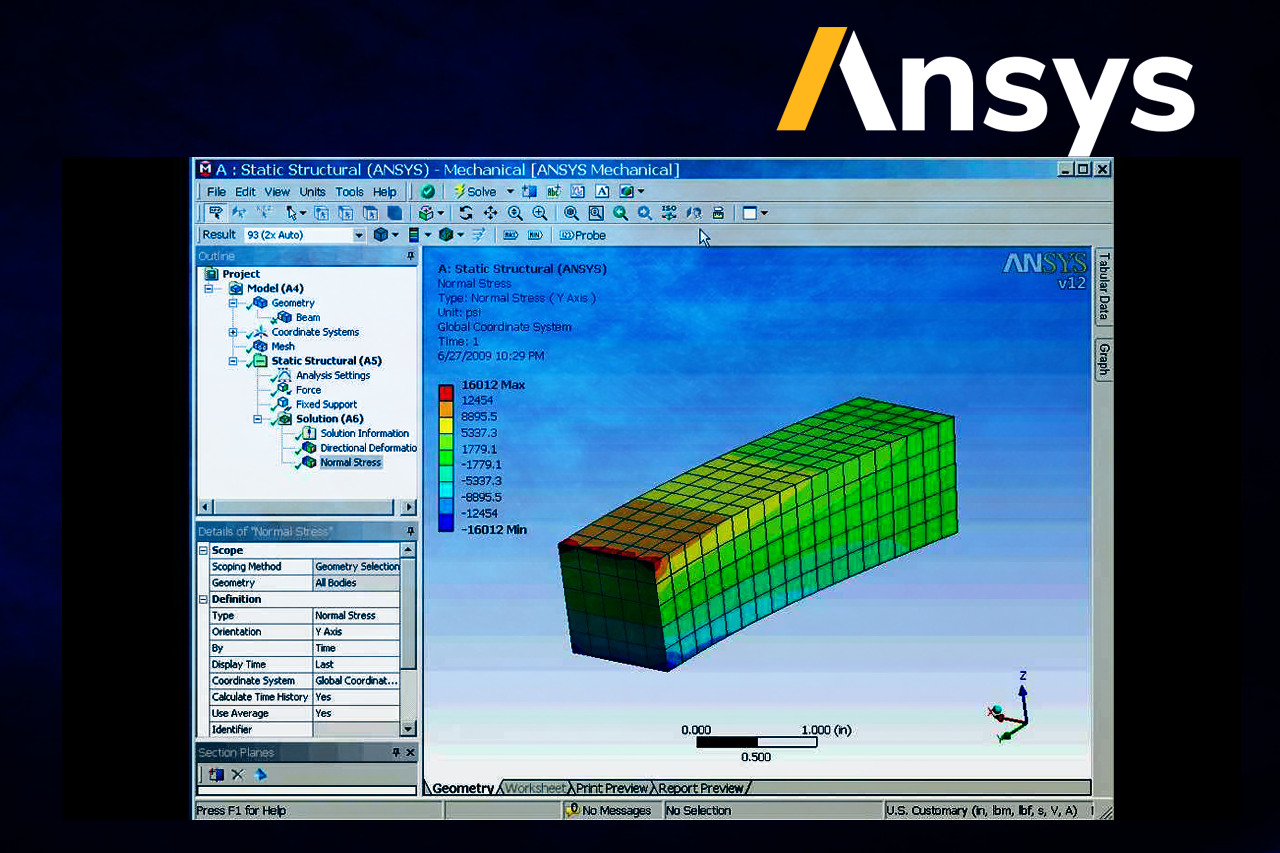The width and height of the screenshot is (1280, 853).
Task: Click the Scoping Method value Geometry Selection
Action: [357, 566]
